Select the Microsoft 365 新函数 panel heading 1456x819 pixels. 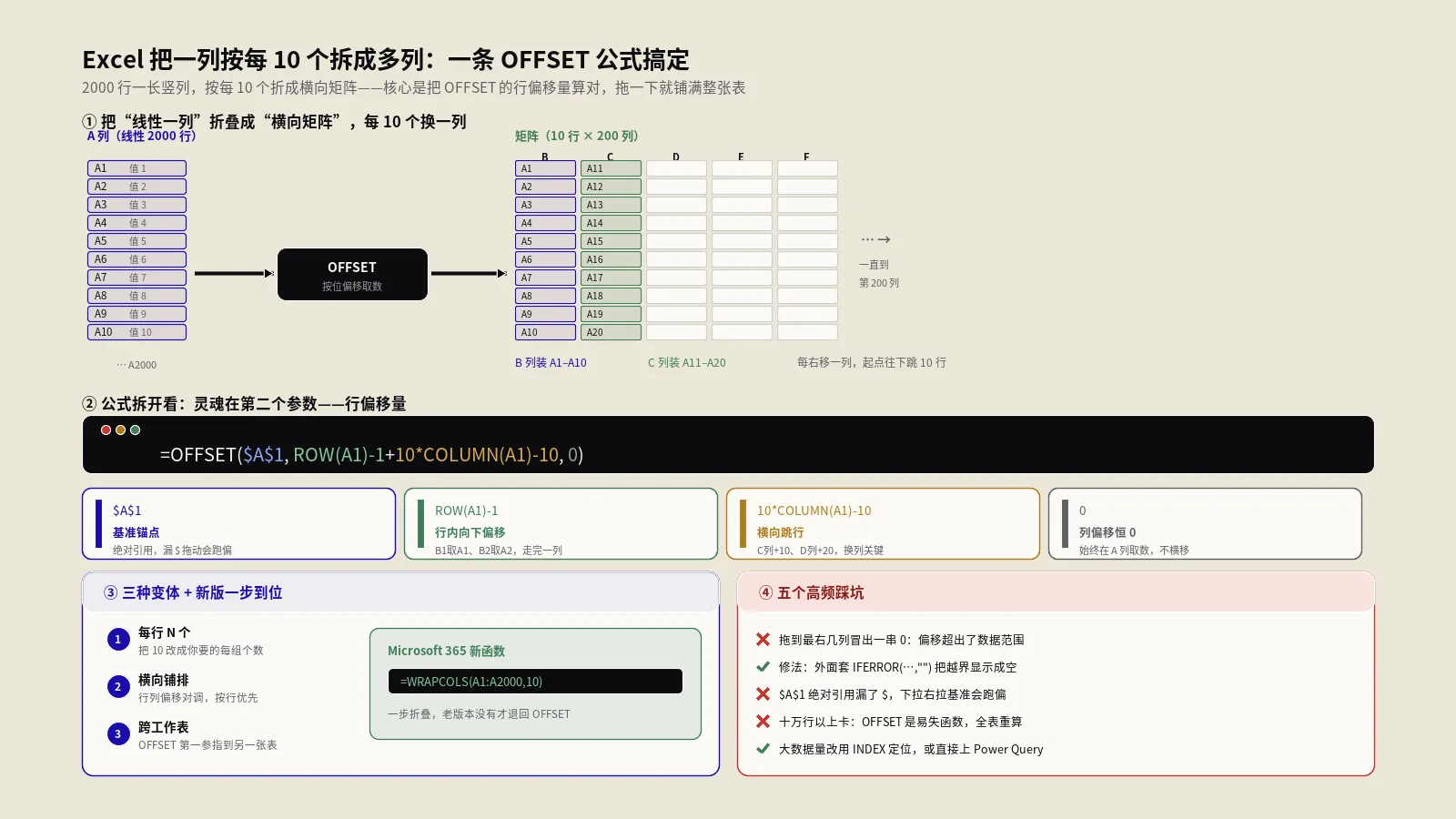pyautogui.click(x=446, y=651)
